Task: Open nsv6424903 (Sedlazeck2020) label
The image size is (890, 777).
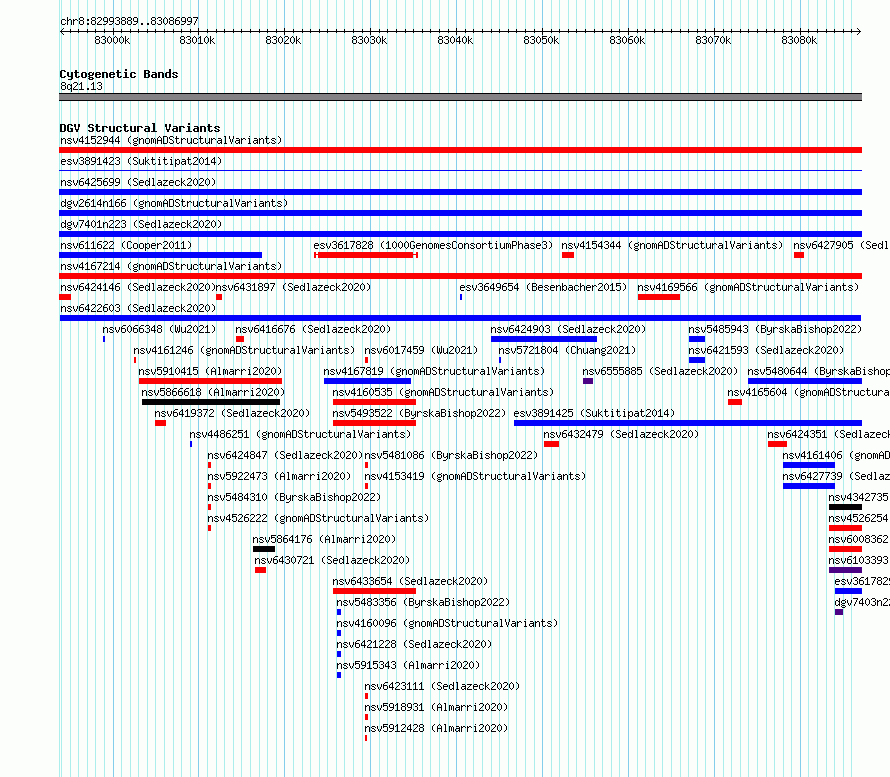Action: click(568, 329)
